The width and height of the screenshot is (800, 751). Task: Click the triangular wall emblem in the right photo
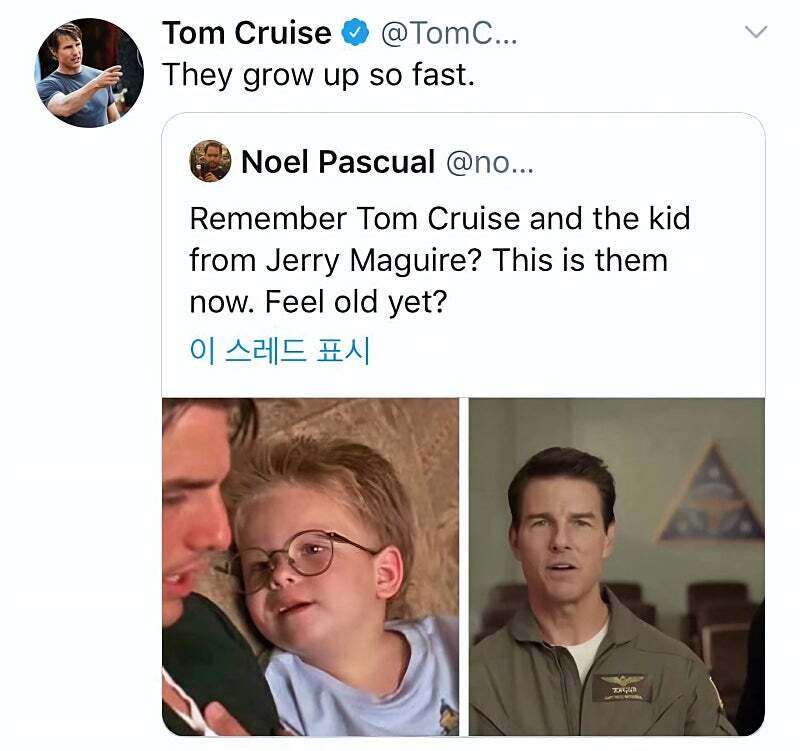(x=710, y=495)
